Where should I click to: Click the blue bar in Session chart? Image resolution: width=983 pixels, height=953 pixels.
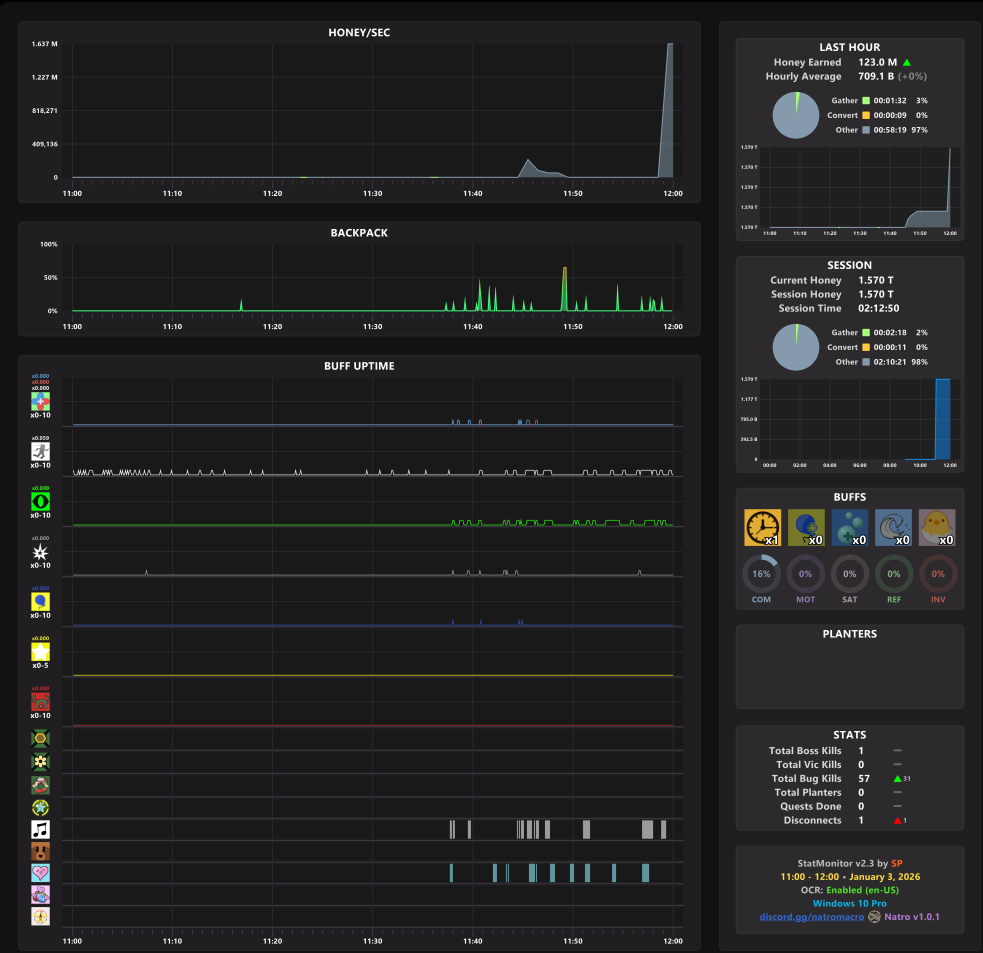(x=942, y=419)
